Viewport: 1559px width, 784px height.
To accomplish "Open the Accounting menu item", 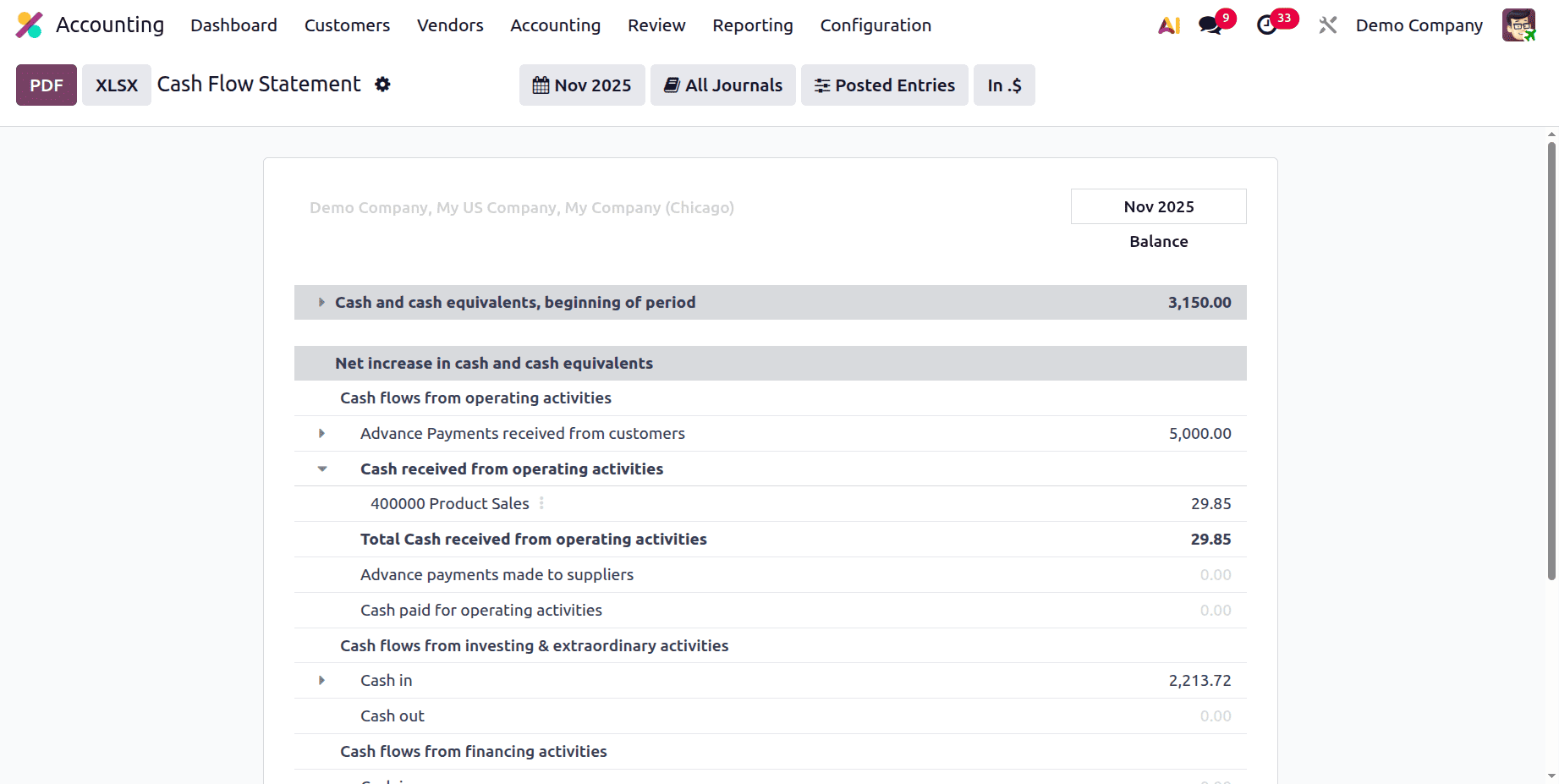I will [555, 25].
